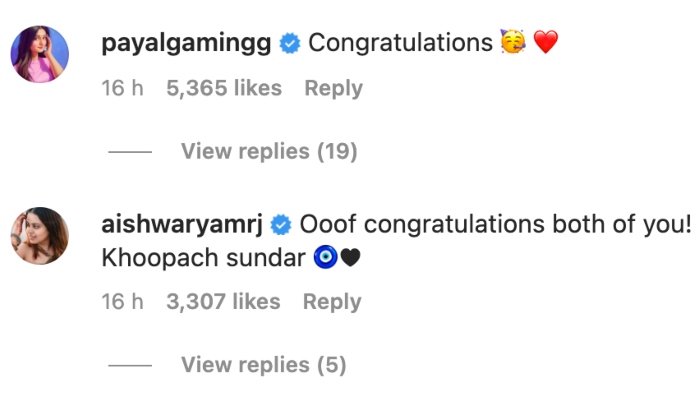The image size is (700, 400).
Task: Open payalgamingg's profile picture
Action: point(40,55)
